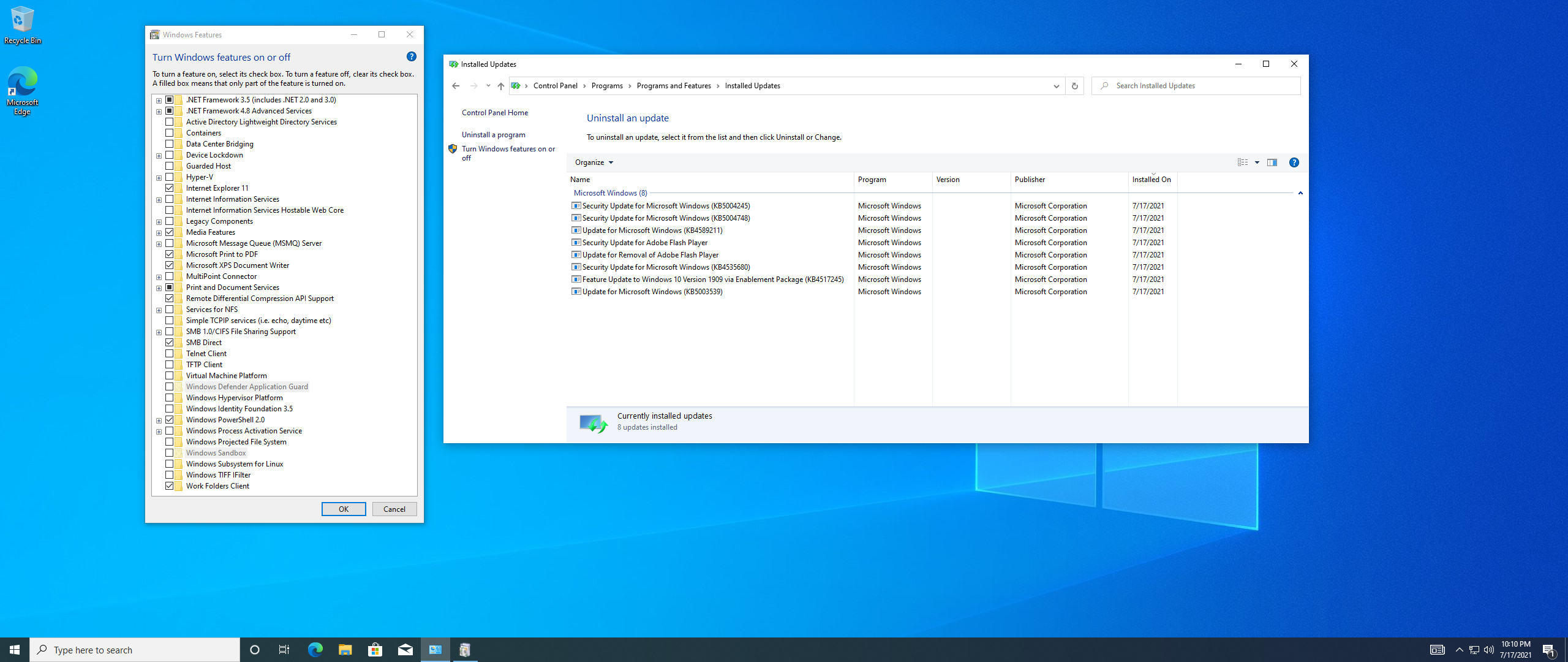
Task: Enable the Containers feature checkbox
Action: pyautogui.click(x=170, y=133)
